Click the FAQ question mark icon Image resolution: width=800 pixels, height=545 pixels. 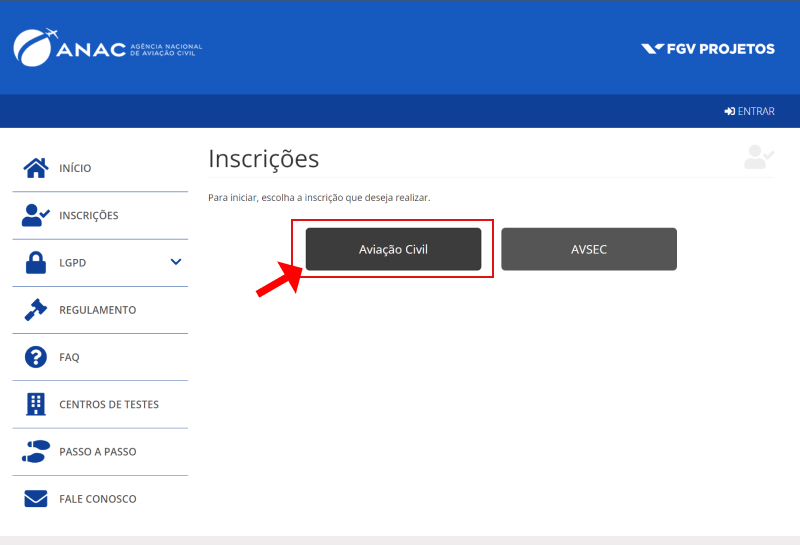[x=36, y=357]
